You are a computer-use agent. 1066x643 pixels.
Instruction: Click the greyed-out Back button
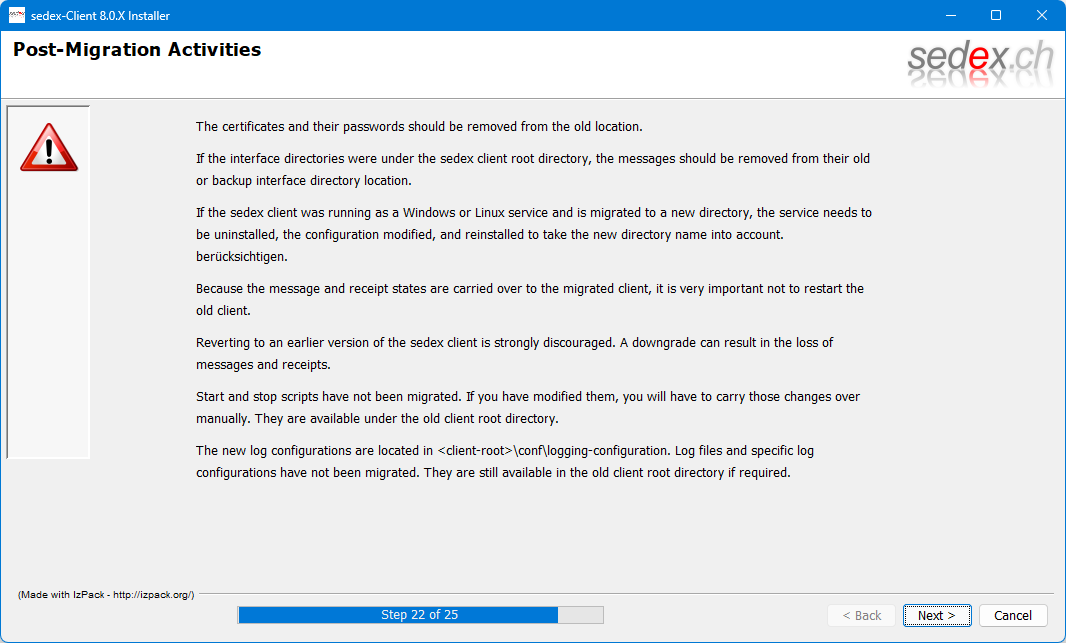pyautogui.click(x=862, y=615)
